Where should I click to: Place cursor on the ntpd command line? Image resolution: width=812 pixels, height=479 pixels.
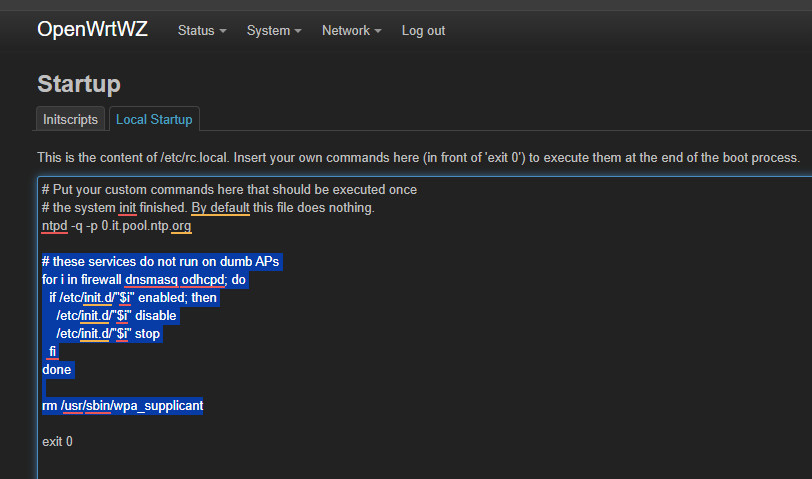click(116, 226)
